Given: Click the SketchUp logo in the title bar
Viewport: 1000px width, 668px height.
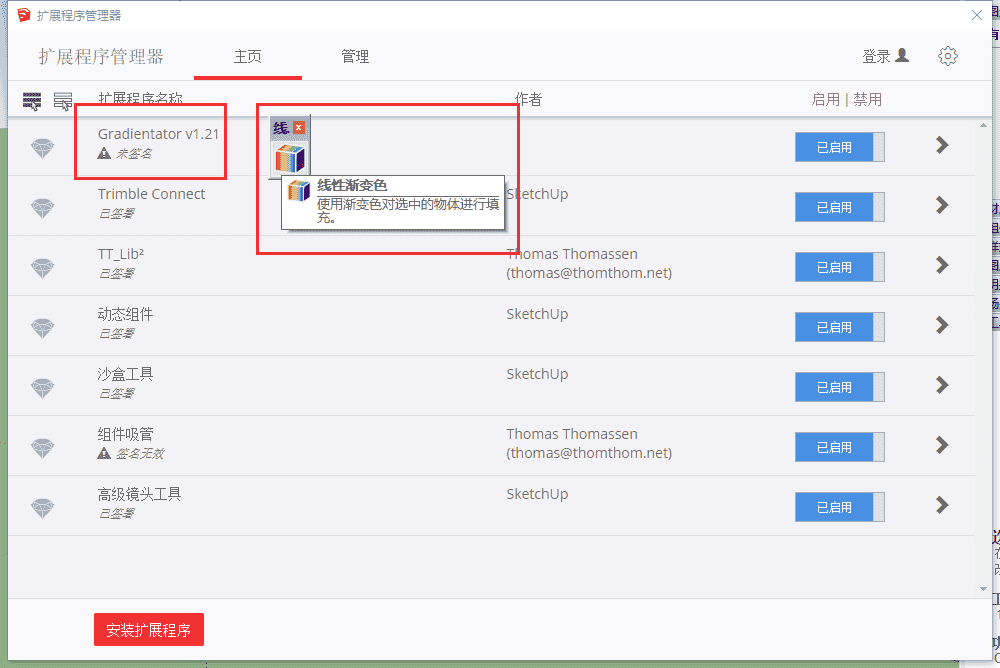Looking at the screenshot, I should pyautogui.click(x=24, y=15).
